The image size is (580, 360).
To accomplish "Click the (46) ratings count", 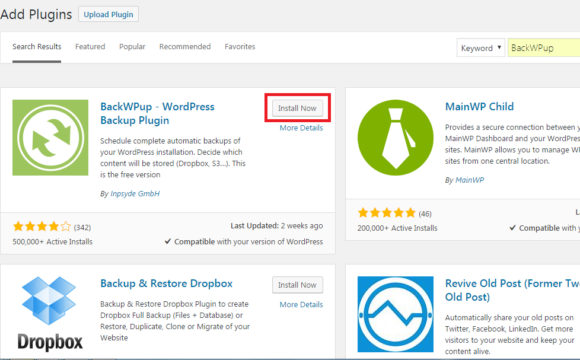I will [x=425, y=213].
